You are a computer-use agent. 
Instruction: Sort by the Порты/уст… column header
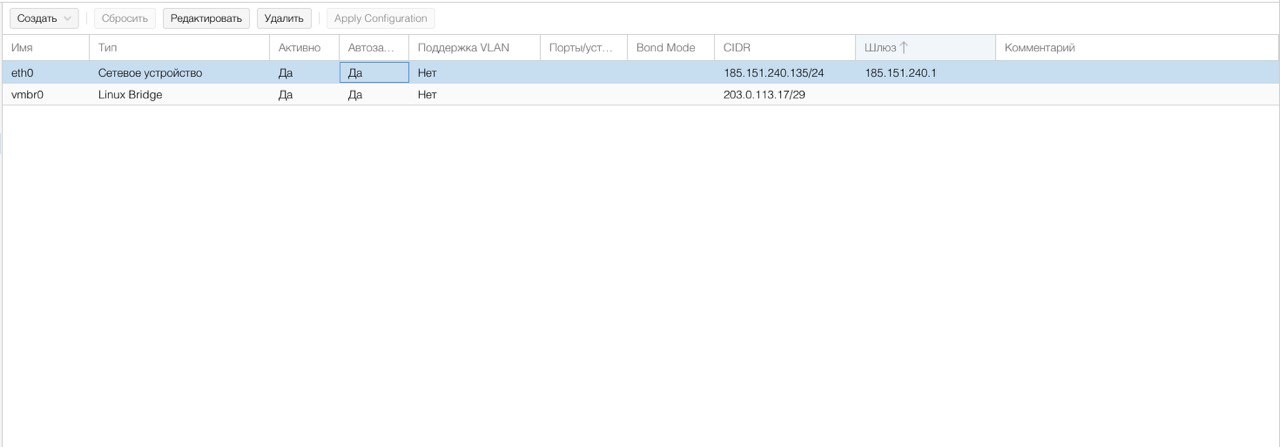point(583,48)
